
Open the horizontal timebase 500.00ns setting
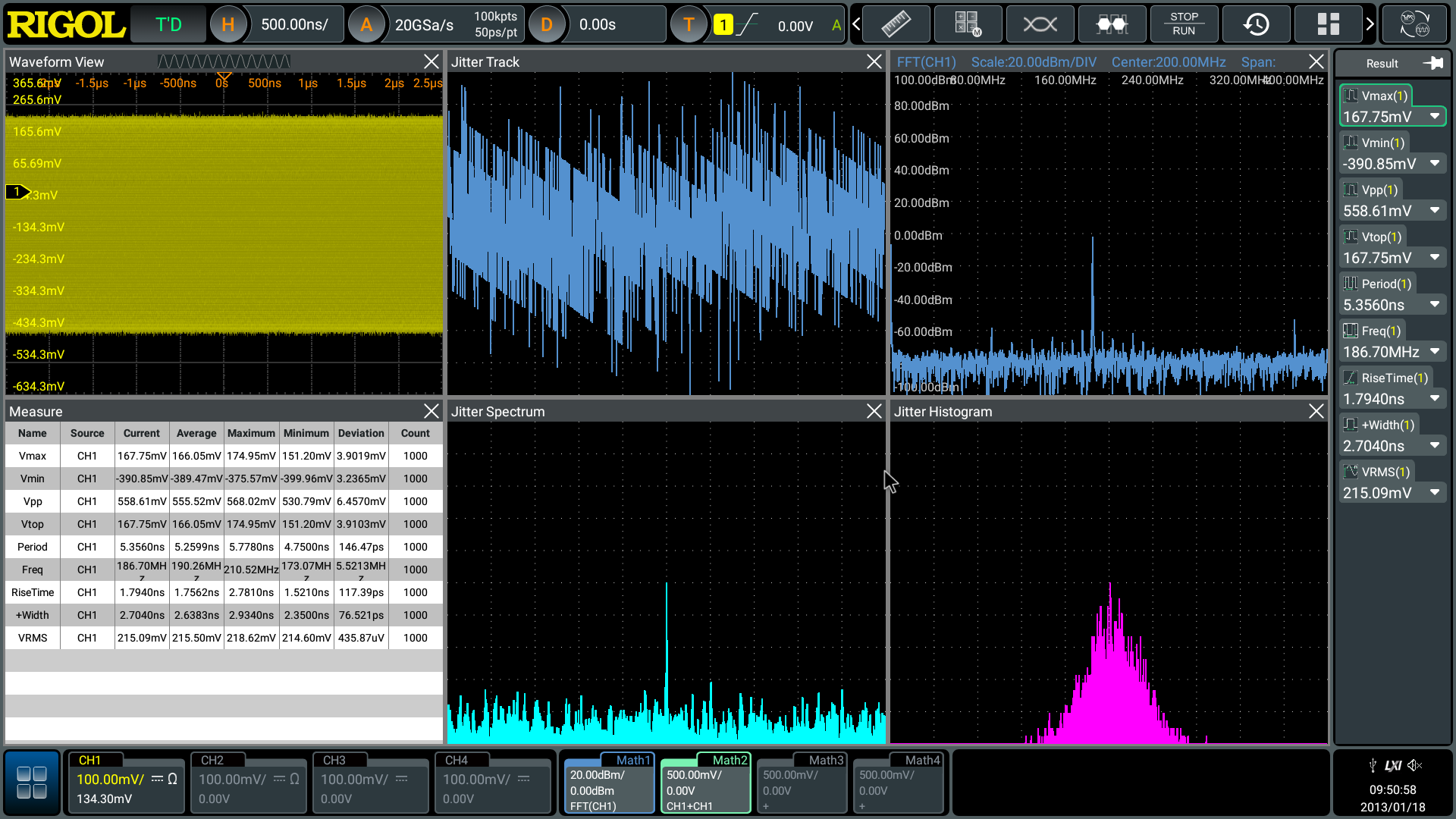[294, 24]
